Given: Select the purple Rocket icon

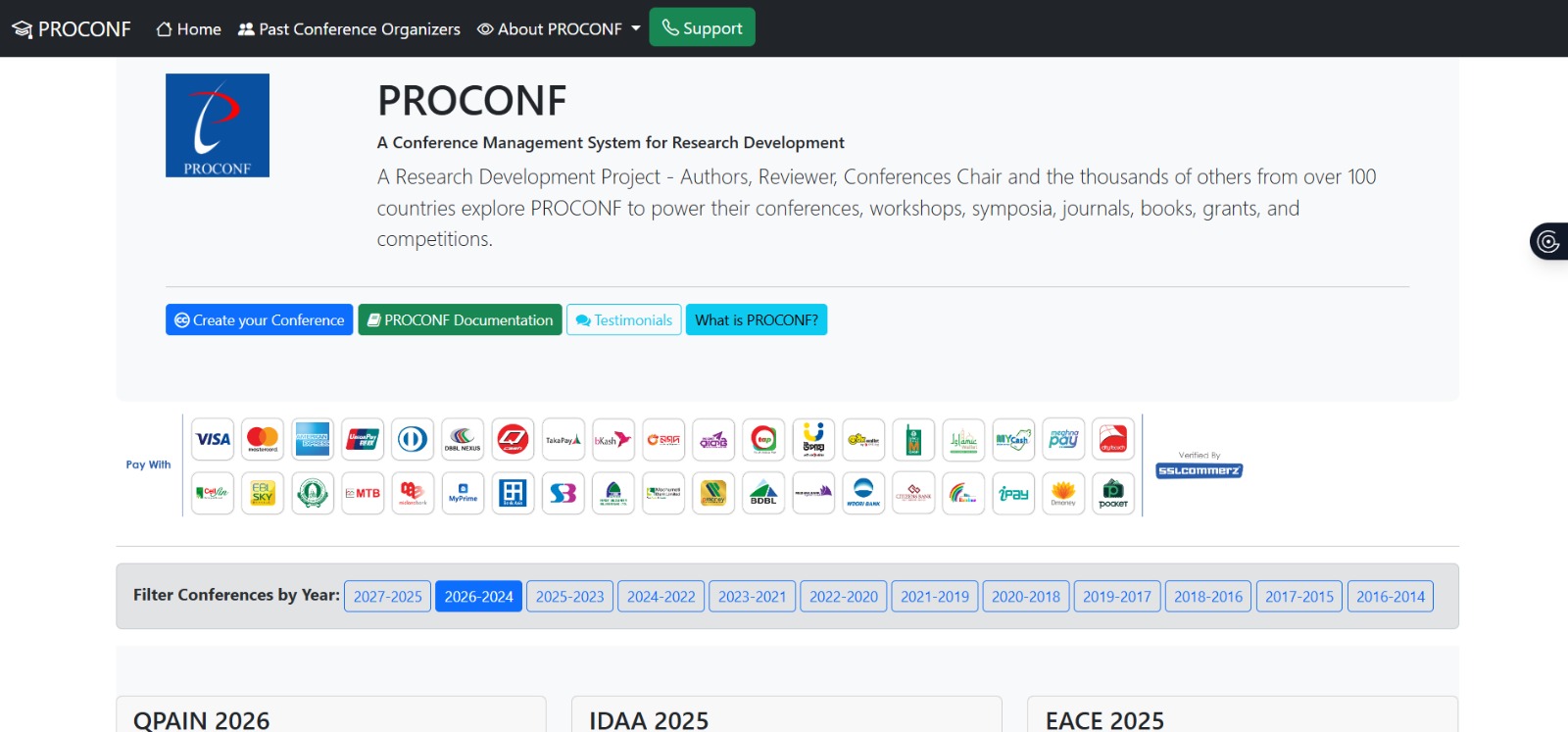Looking at the screenshot, I should click(x=713, y=439).
